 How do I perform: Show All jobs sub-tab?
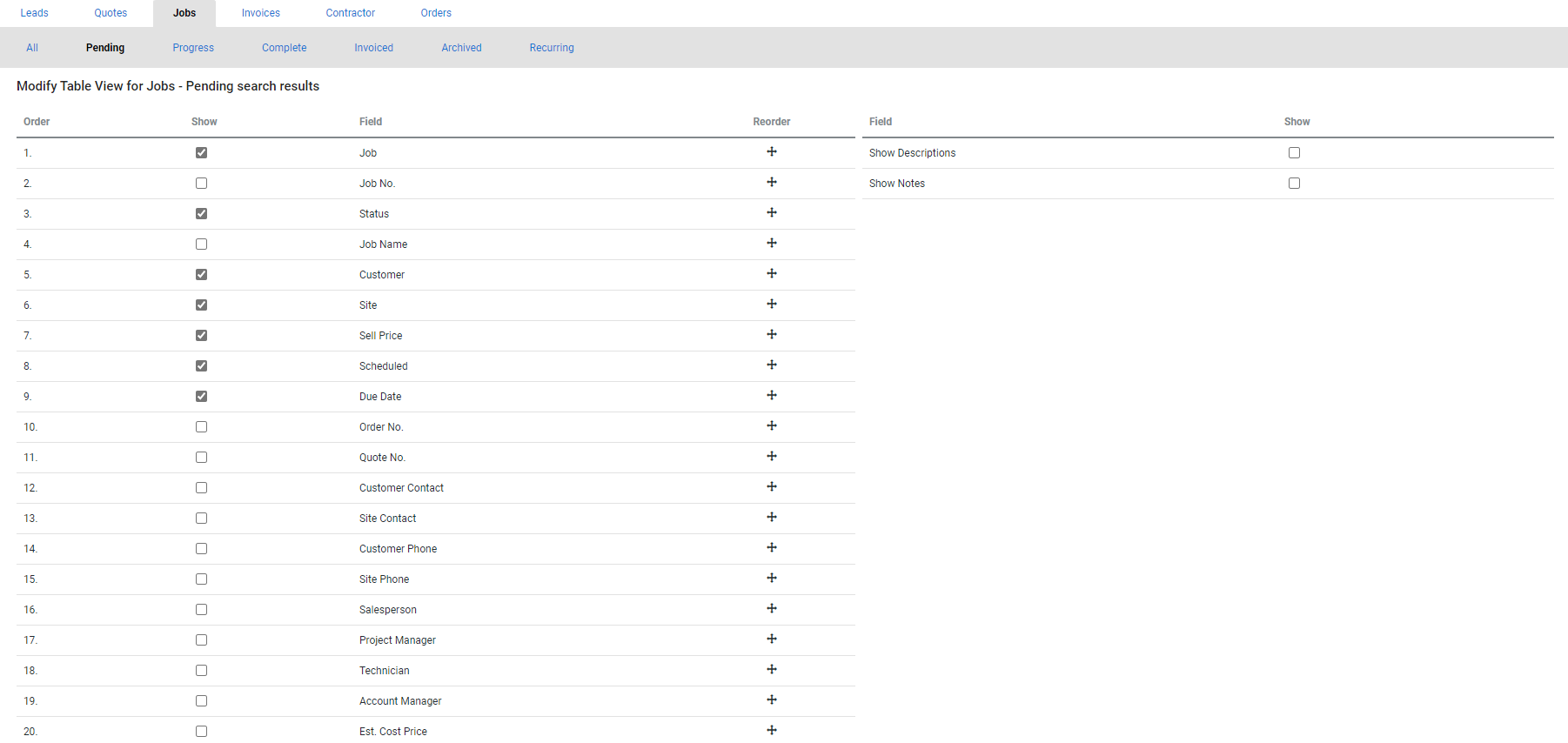point(32,48)
